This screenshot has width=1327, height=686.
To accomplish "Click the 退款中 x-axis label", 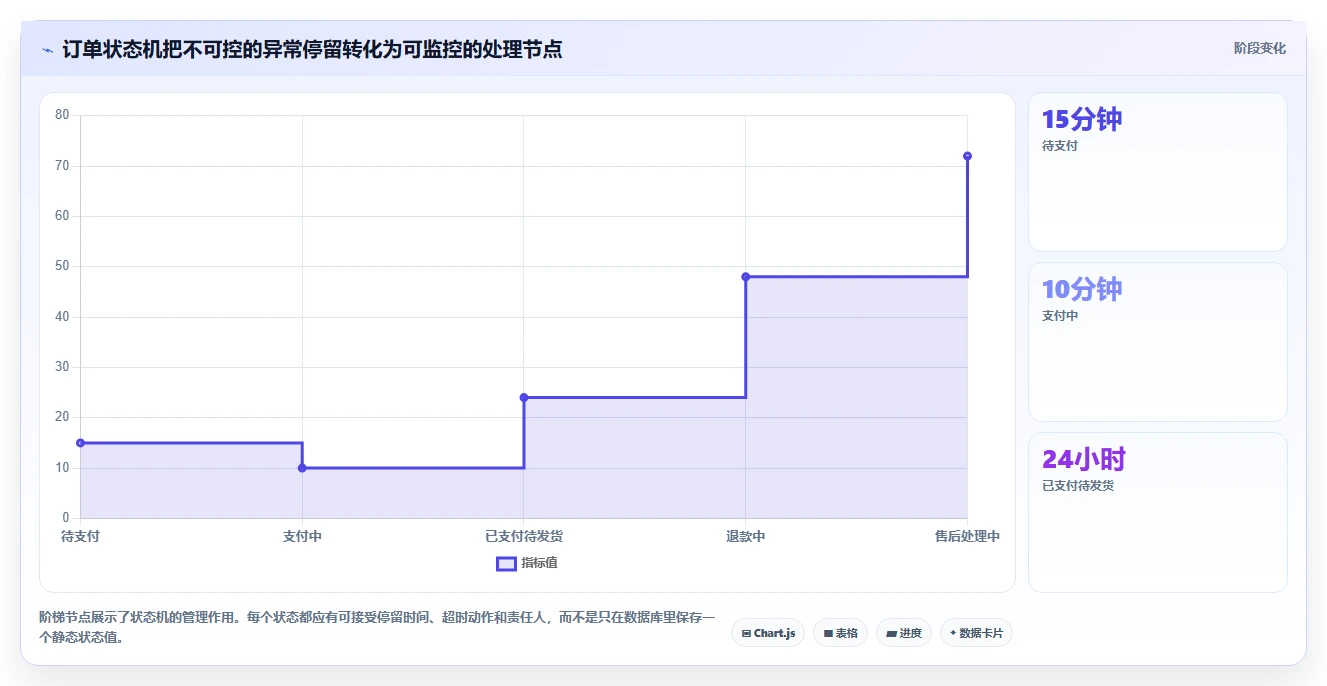I will (746, 537).
